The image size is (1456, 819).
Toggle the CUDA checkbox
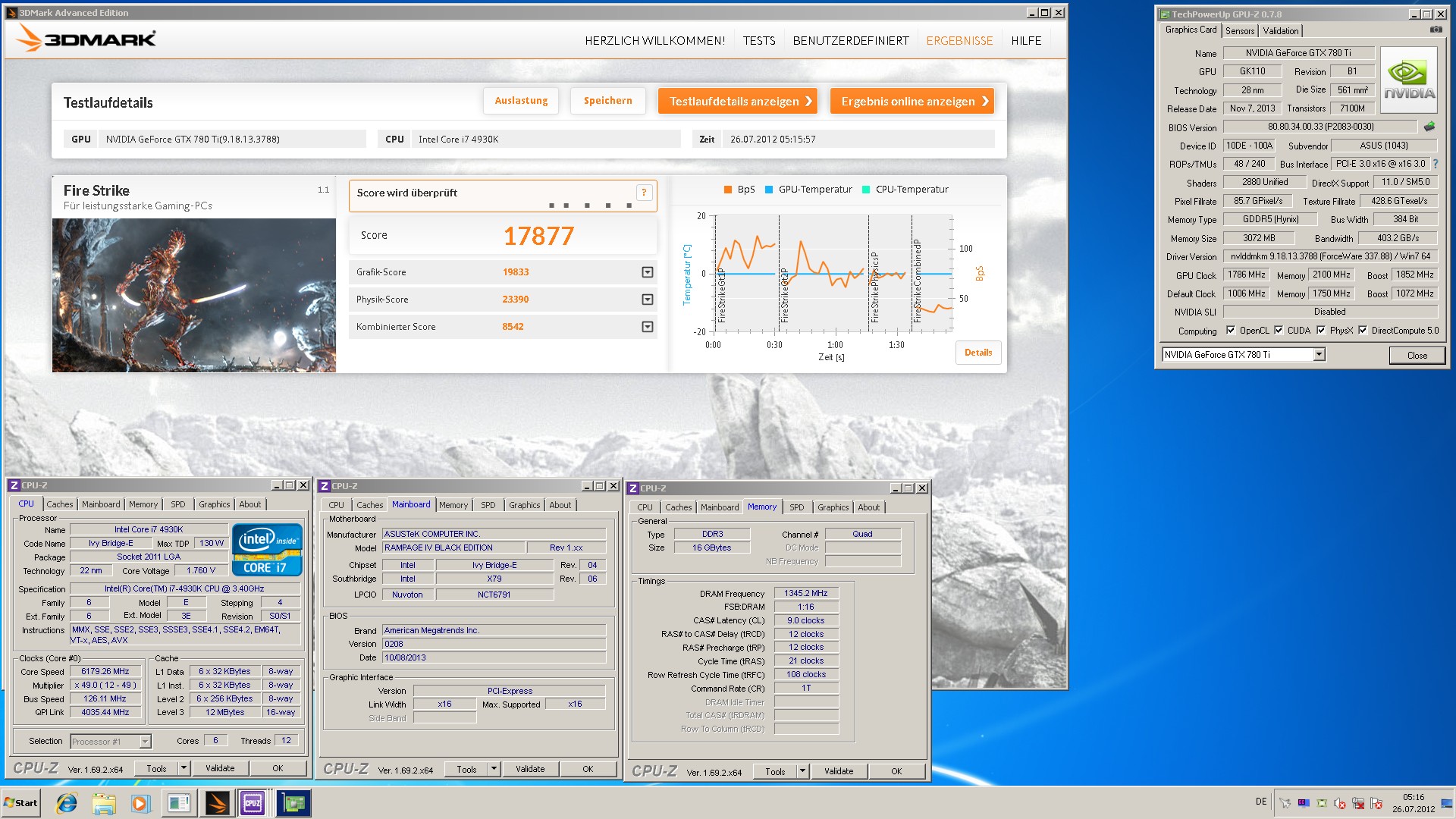[1279, 331]
